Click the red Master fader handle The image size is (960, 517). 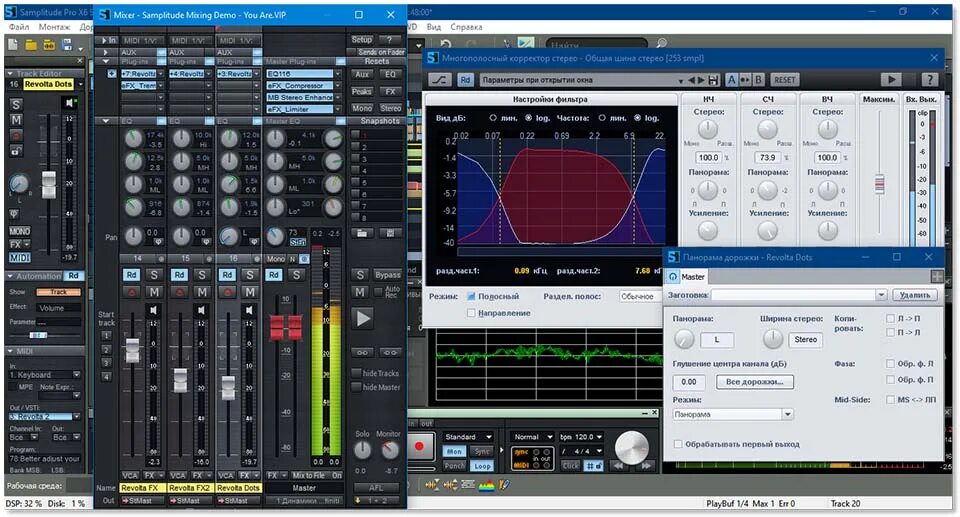point(286,327)
